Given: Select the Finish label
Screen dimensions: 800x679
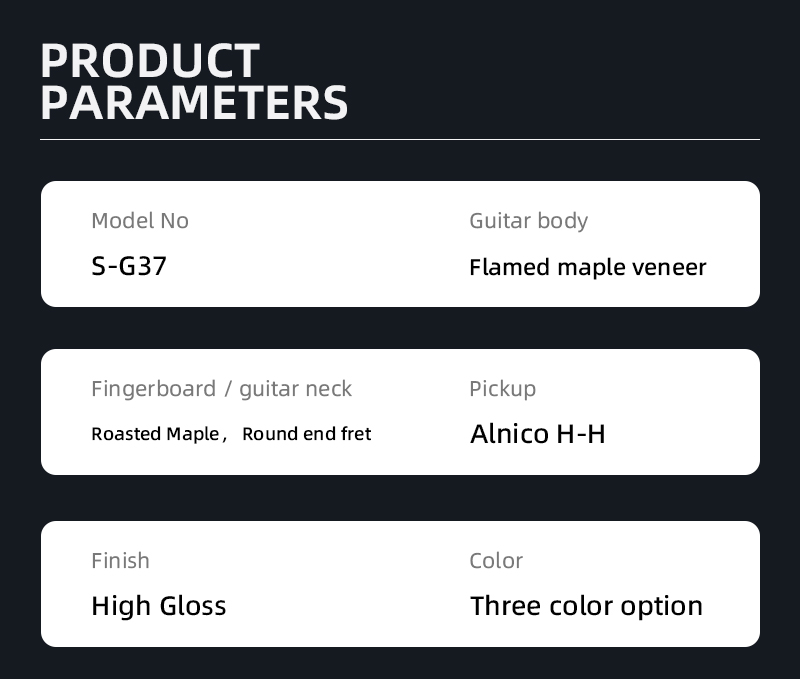Looking at the screenshot, I should tap(120, 561).
